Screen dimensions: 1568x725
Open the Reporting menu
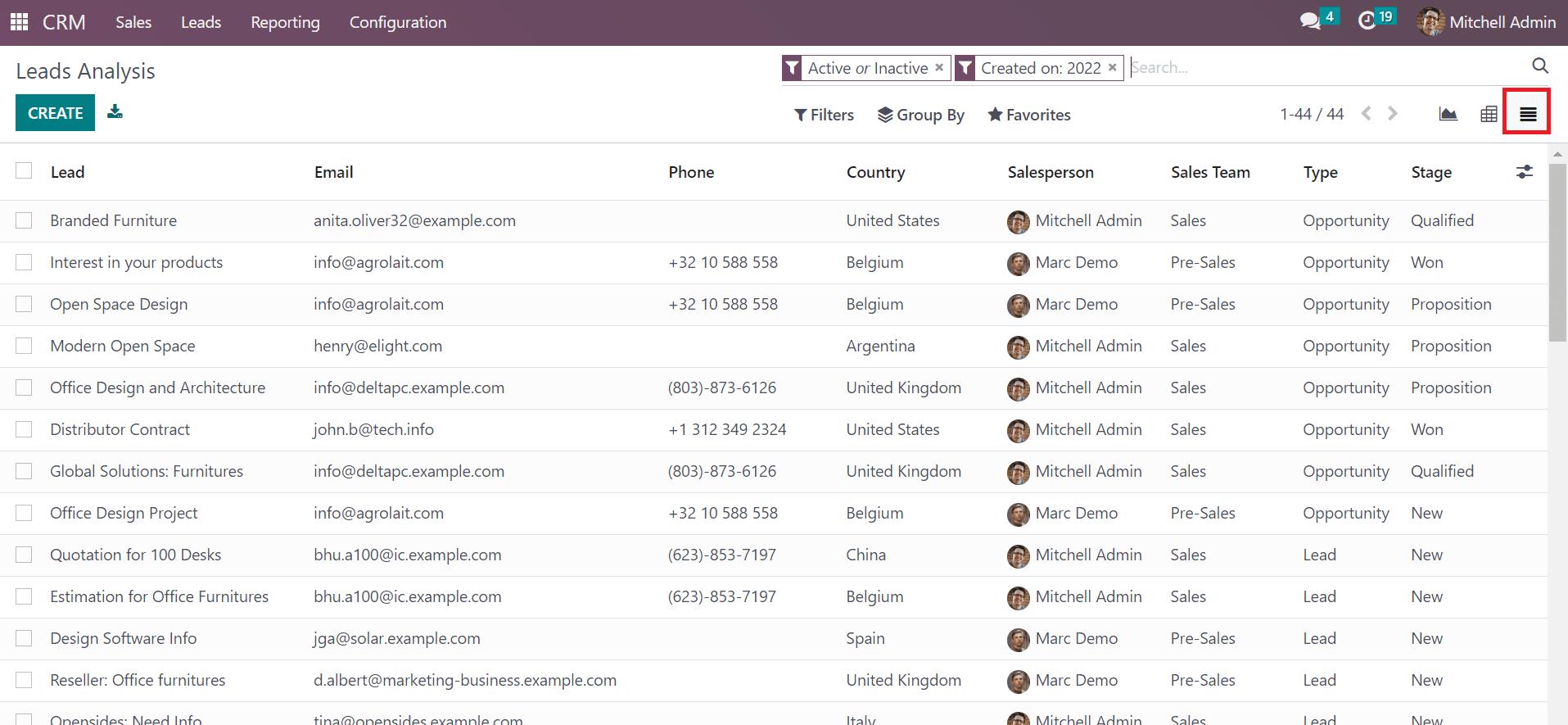pyautogui.click(x=285, y=22)
